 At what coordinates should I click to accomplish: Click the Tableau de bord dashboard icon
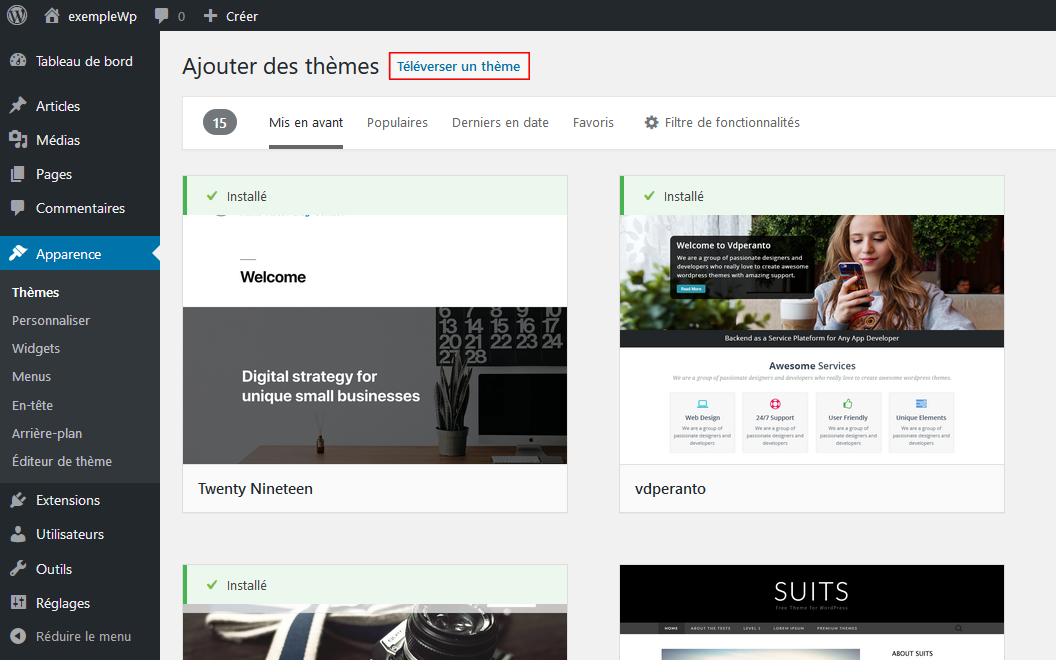[x=18, y=61]
